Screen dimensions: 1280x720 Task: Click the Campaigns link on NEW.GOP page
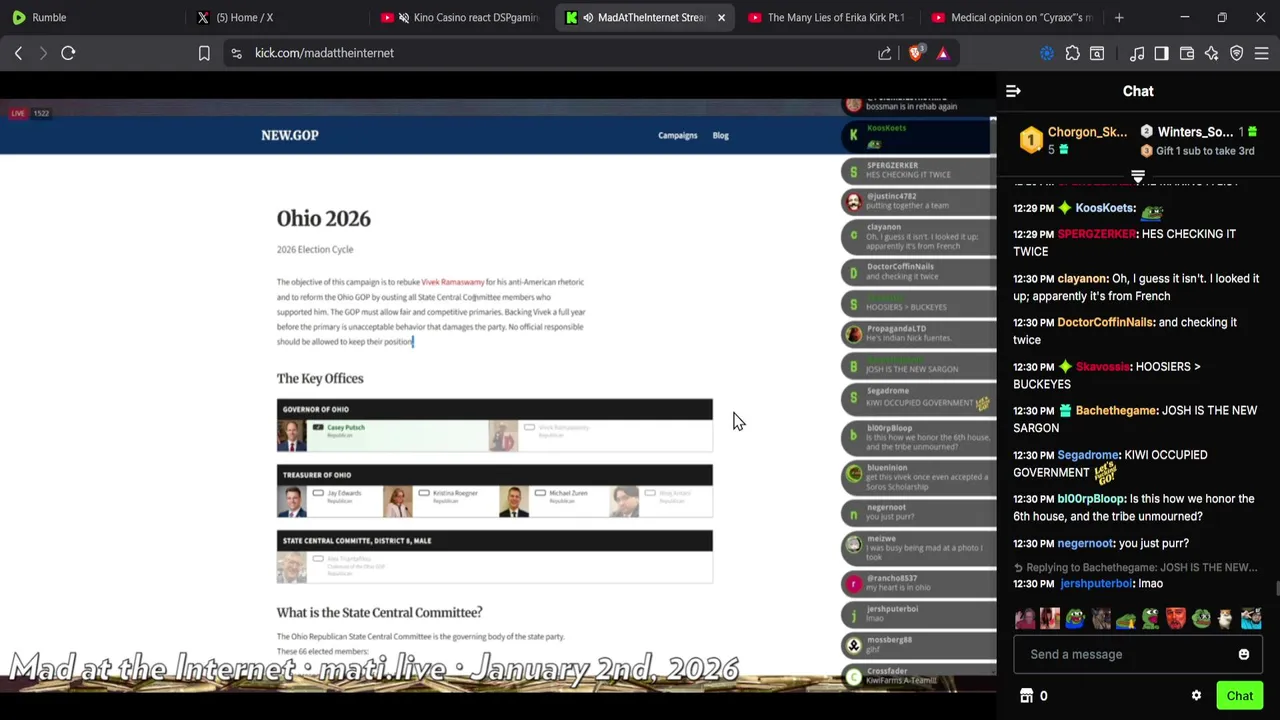click(677, 135)
